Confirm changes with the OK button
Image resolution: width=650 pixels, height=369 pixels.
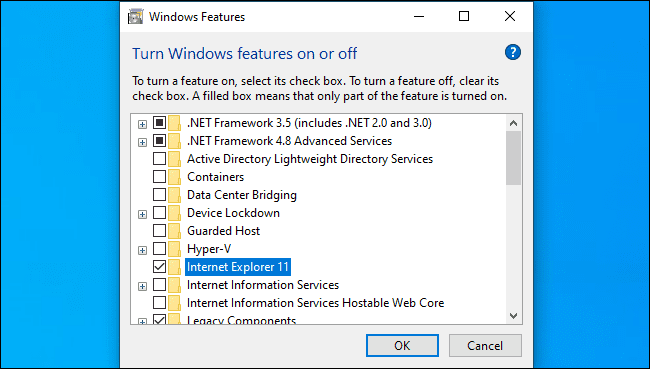[402, 345]
